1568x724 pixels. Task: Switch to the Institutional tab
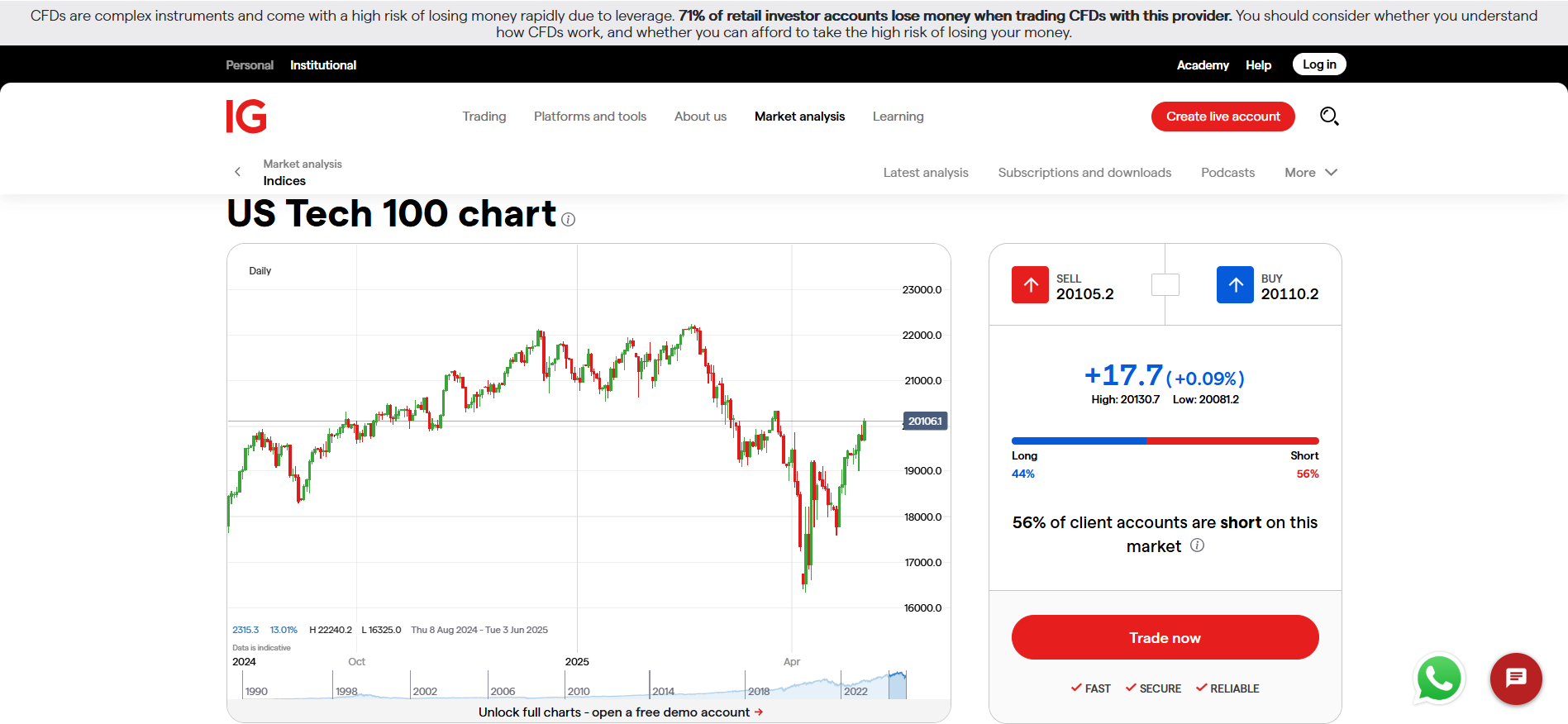point(322,64)
